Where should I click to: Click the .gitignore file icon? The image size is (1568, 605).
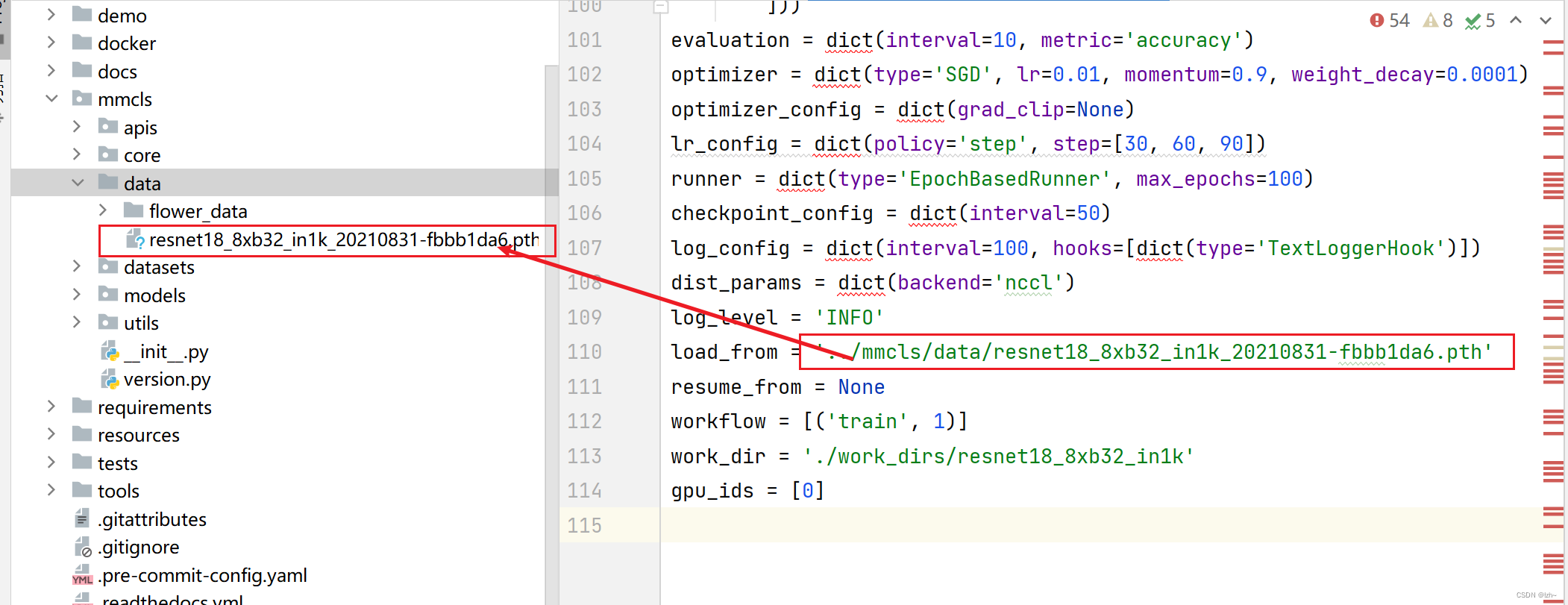(83, 547)
